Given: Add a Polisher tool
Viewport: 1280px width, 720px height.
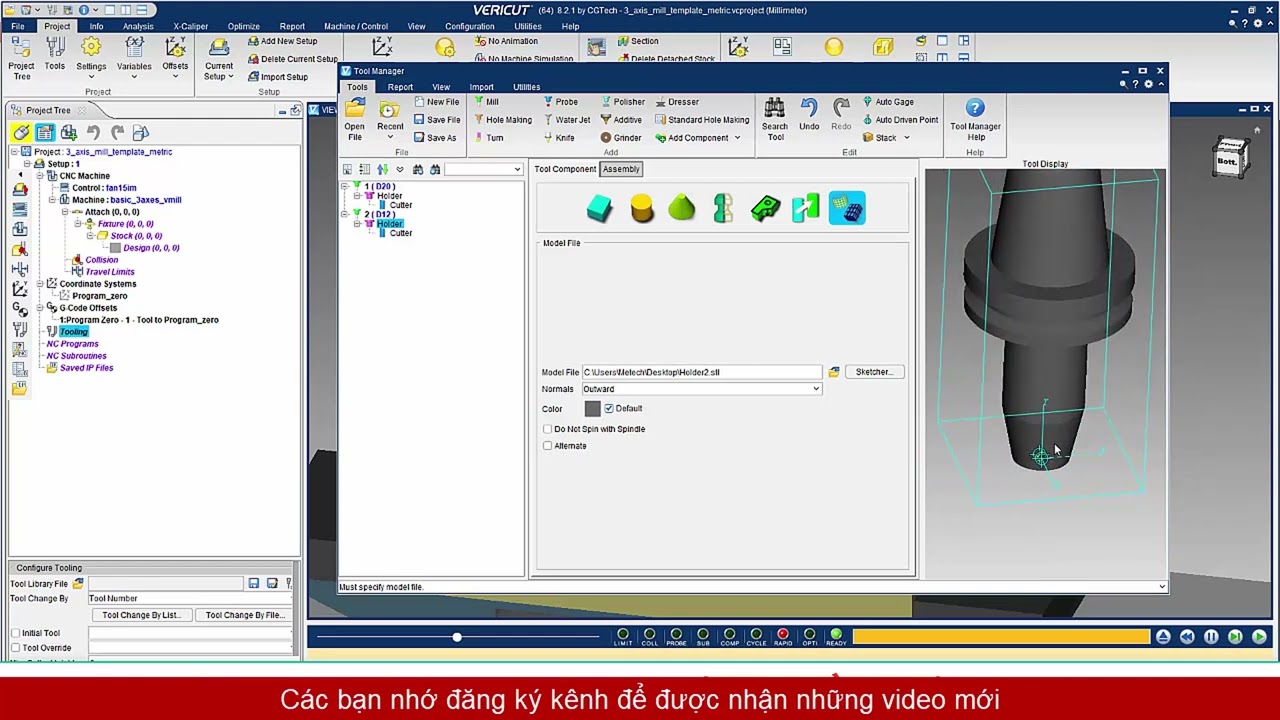Looking at the screenshot, I should [x=622, y=102].
